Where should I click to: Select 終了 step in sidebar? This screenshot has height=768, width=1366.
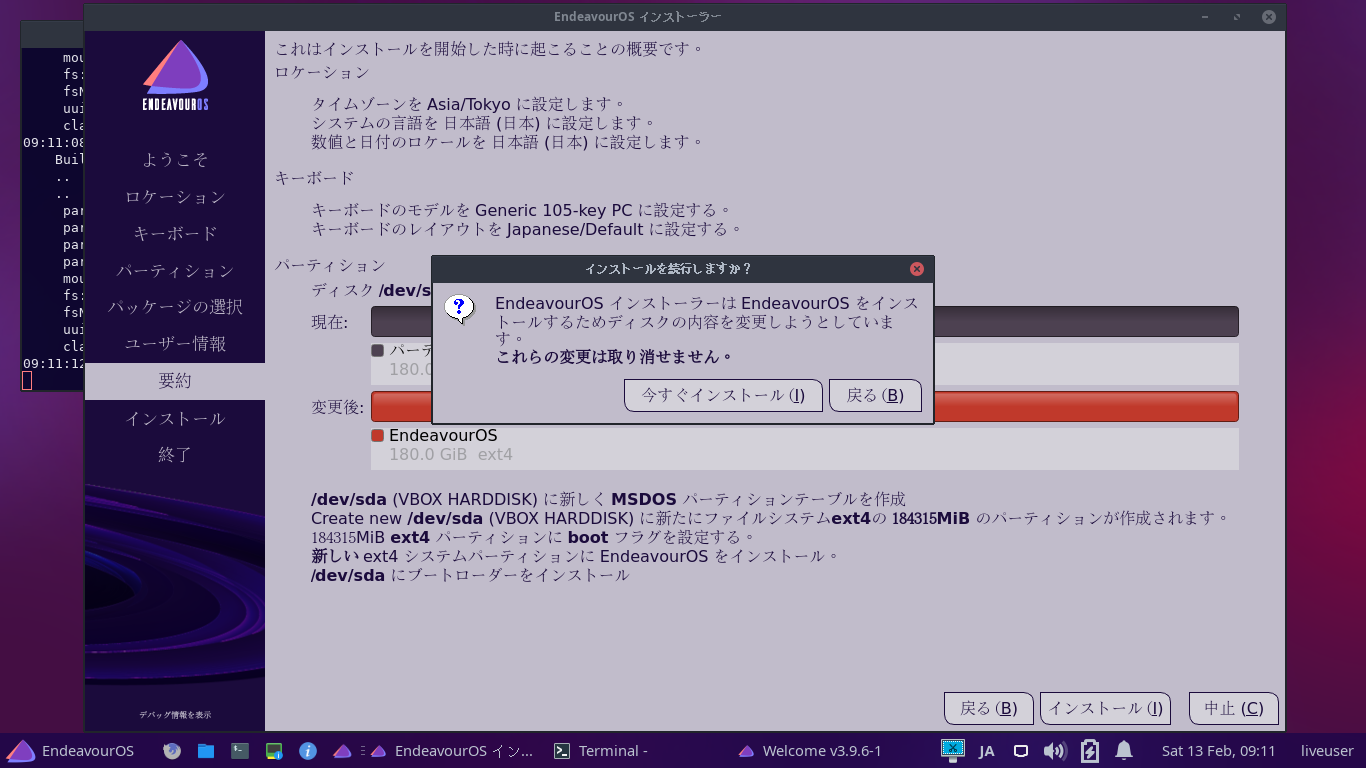(175, 454)
